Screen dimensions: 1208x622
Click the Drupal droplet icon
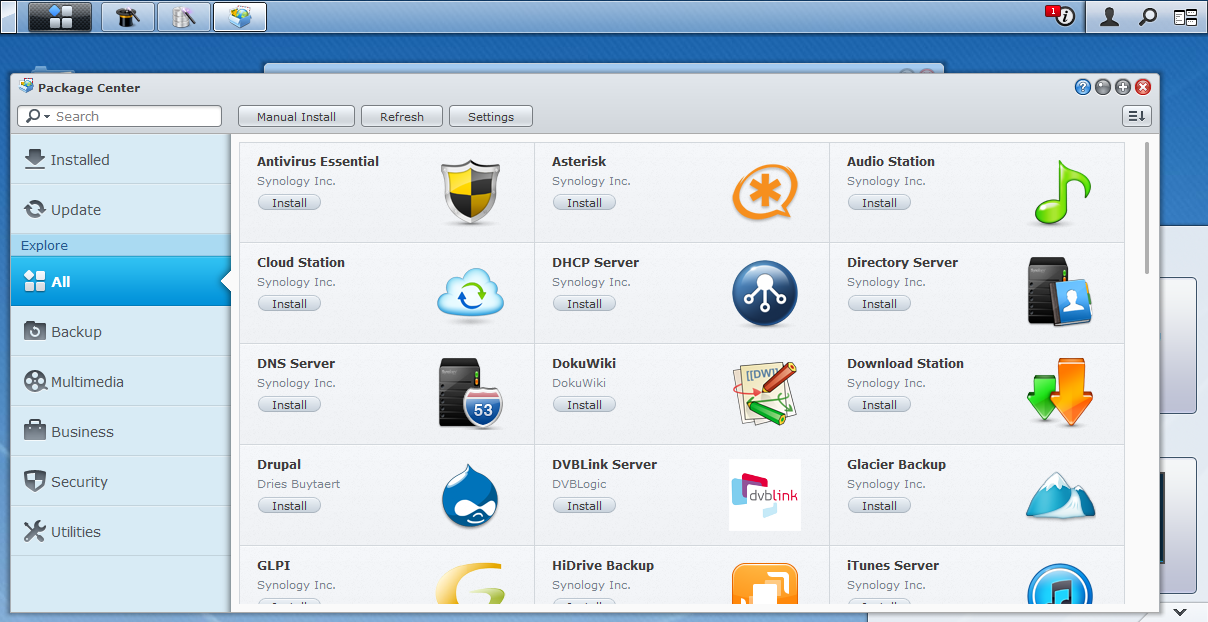[470, 495]
